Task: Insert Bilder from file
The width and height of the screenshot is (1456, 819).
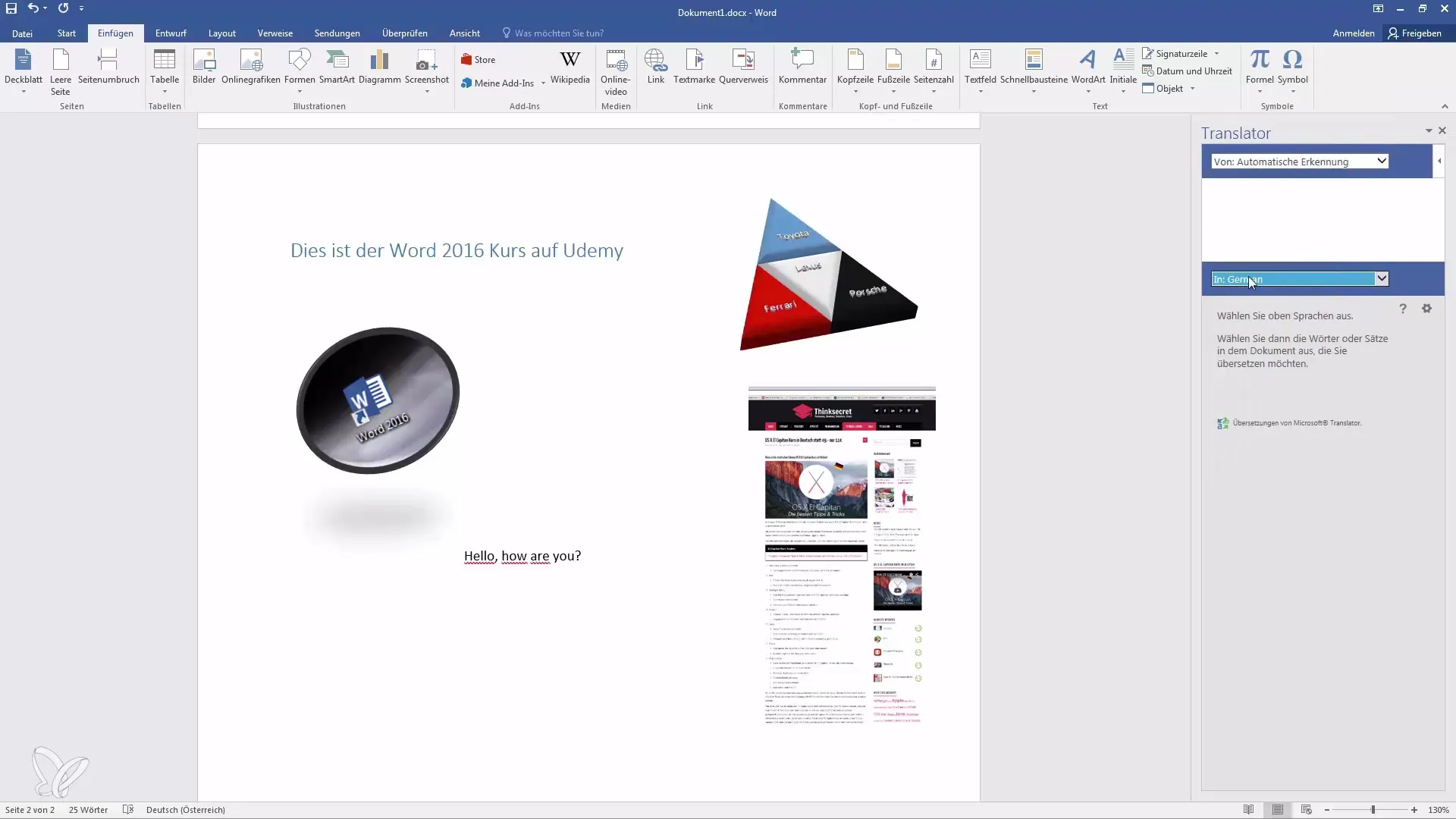Action: click(x=204, y=67)
